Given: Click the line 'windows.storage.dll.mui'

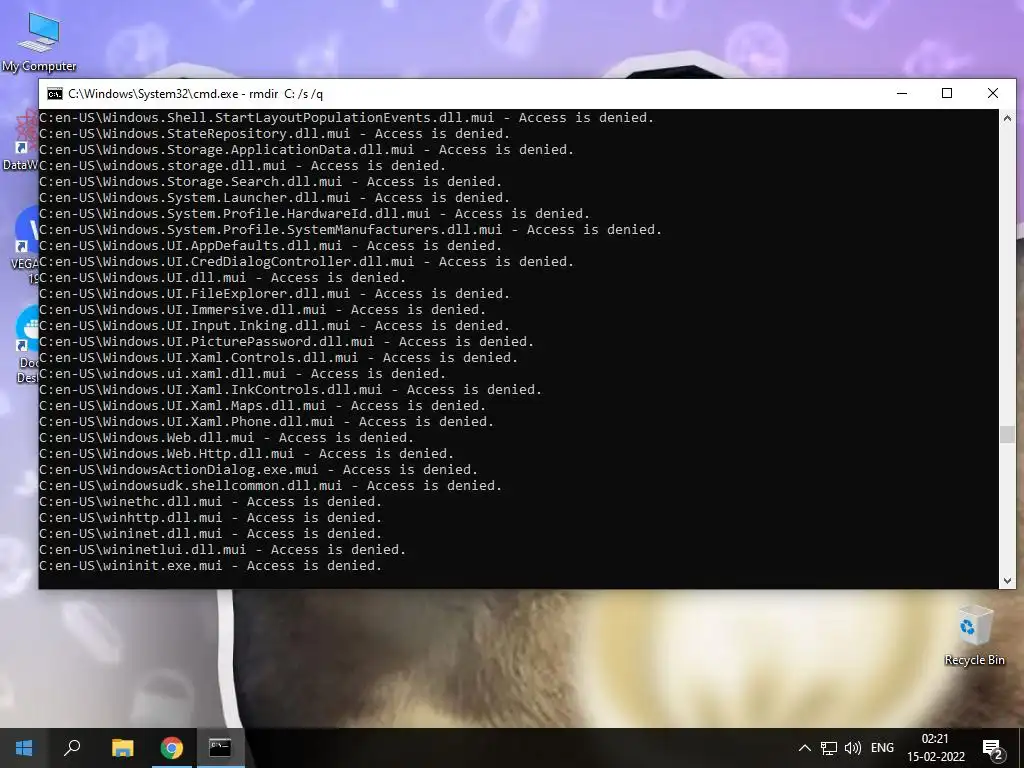Looking at the screenshot, I should click(x=242, y=166).
